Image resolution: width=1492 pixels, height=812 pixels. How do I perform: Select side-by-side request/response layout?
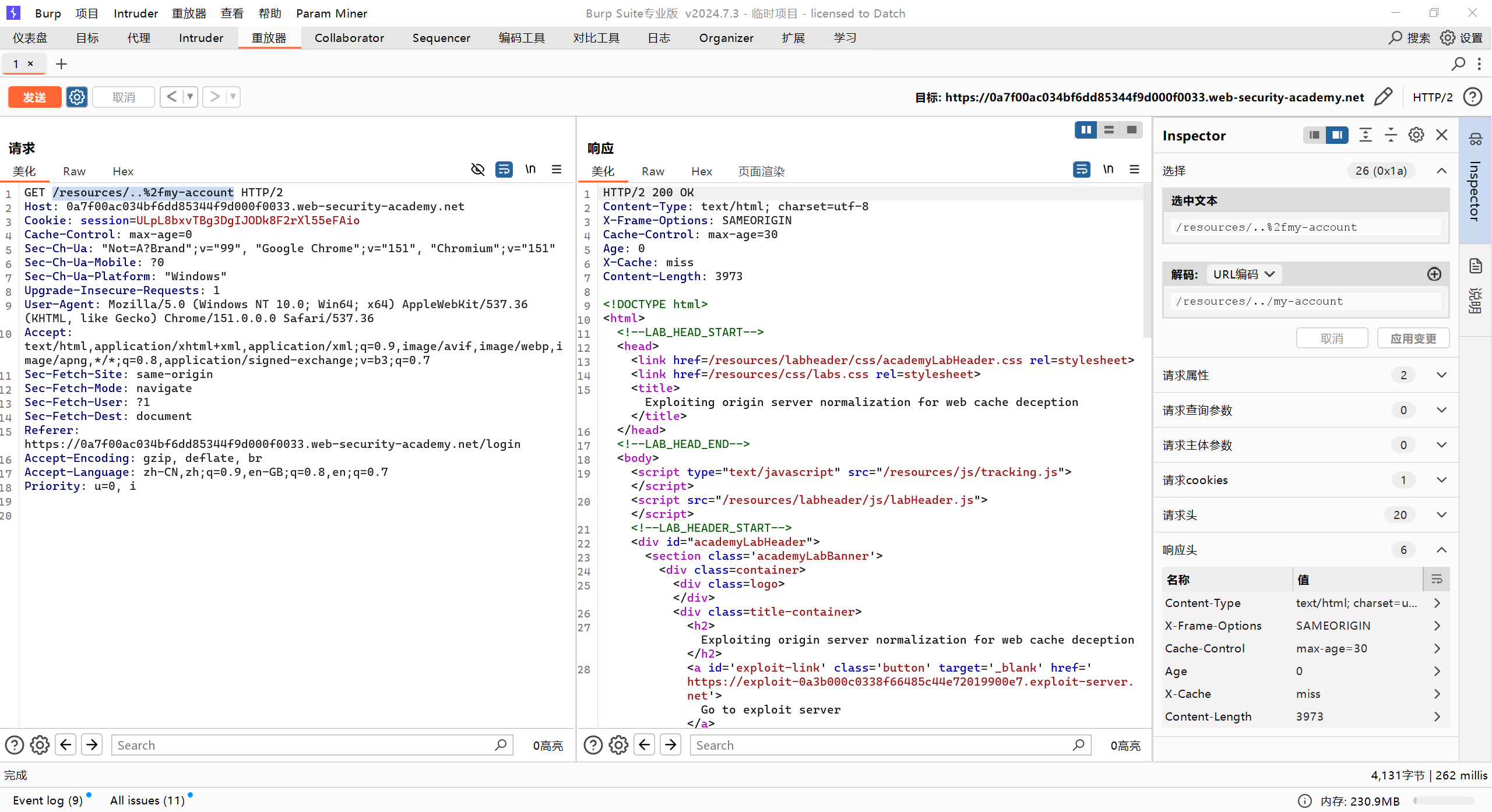click(1086, 130)
